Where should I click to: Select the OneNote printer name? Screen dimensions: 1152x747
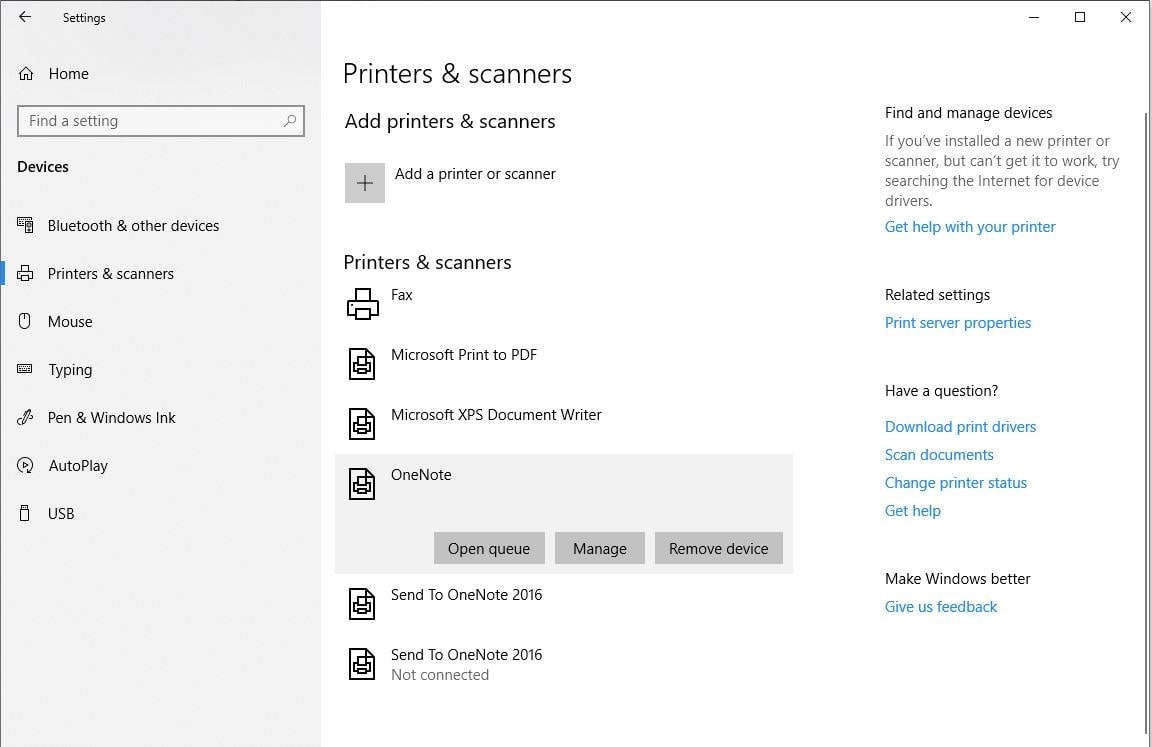(x=421, y=474)
